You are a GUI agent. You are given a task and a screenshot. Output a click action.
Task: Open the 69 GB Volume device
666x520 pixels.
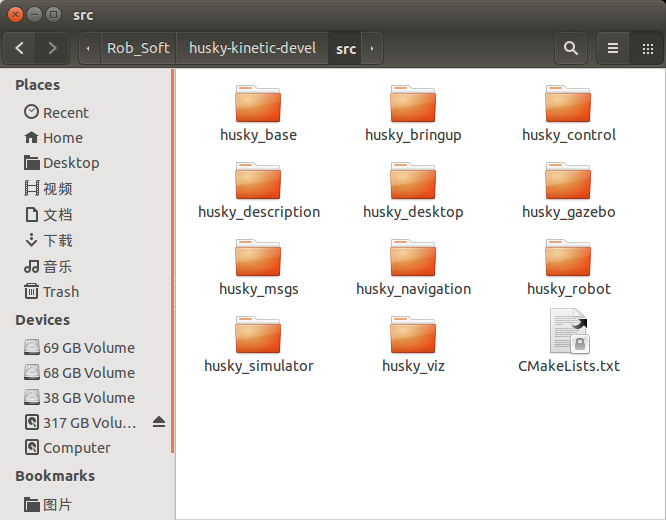[88, 348]
